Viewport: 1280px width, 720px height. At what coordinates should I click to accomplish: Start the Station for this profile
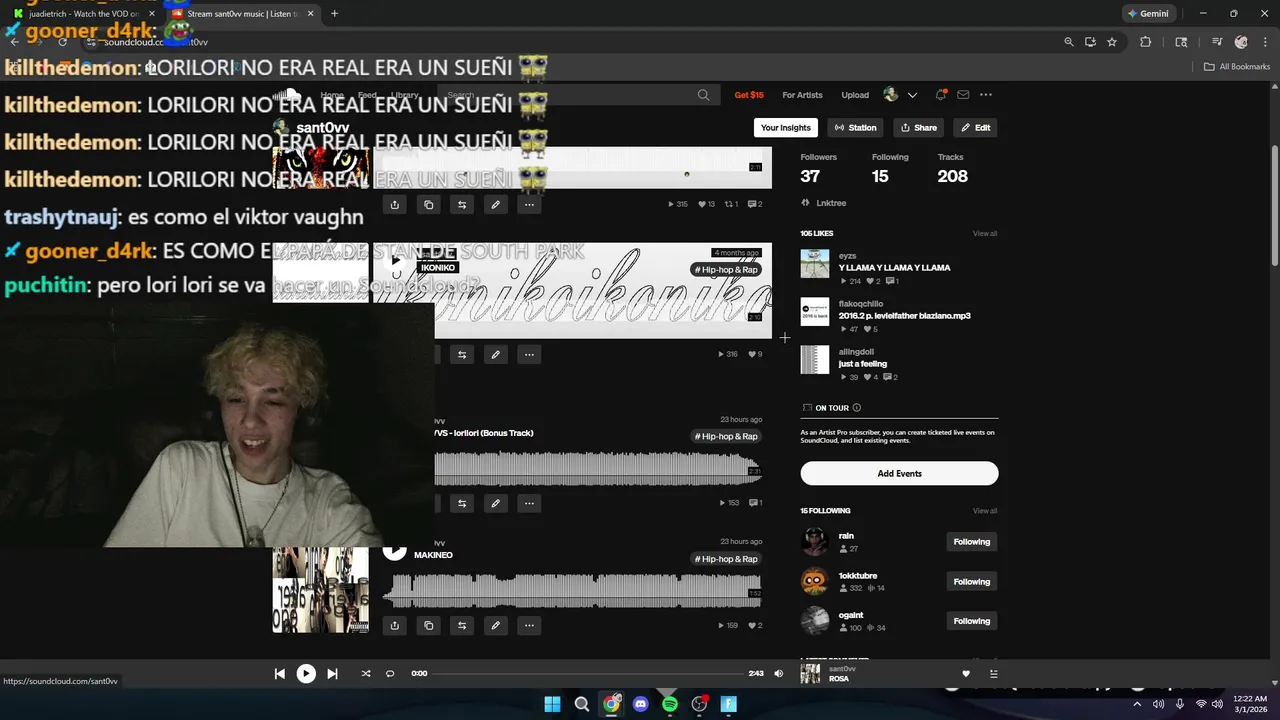855,128
